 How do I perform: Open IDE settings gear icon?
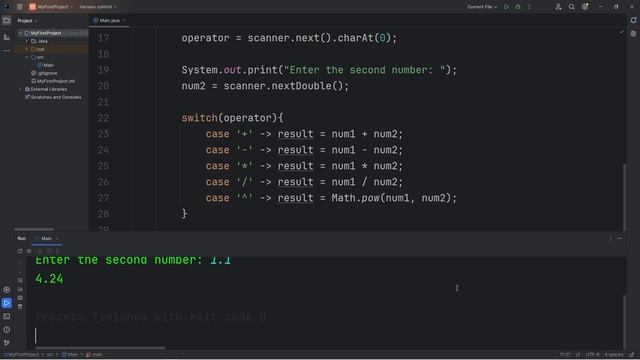click(x=585, y=7)
